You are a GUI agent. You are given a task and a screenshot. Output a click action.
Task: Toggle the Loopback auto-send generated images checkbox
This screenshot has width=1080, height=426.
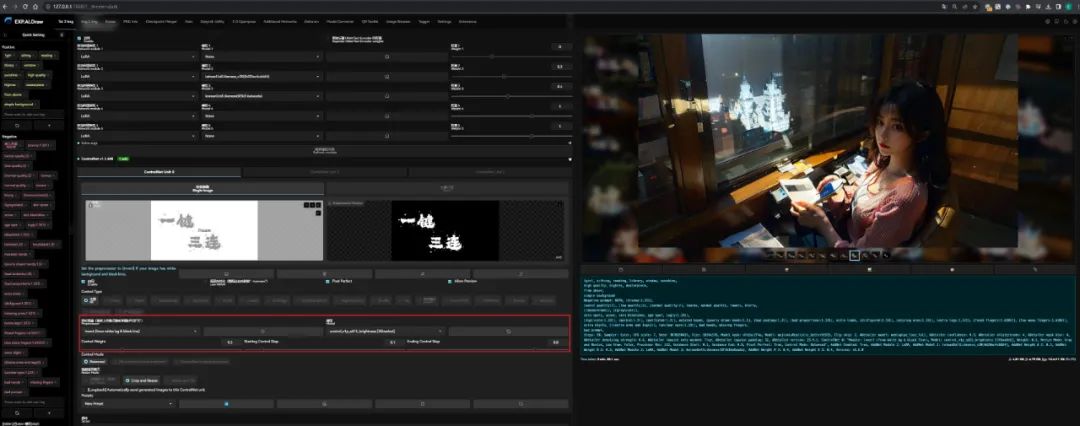coord(85,389)
